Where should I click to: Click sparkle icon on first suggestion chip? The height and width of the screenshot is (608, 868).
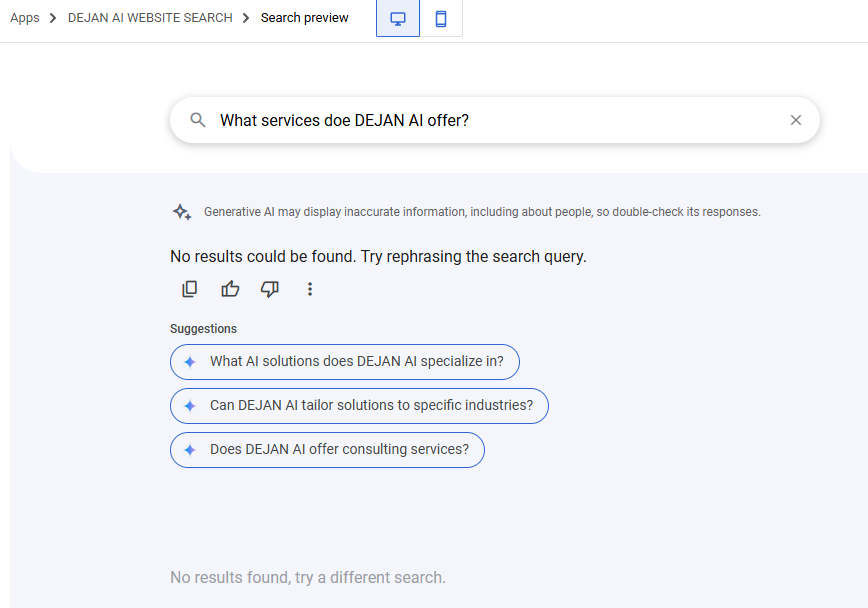[x=190, y=362]
